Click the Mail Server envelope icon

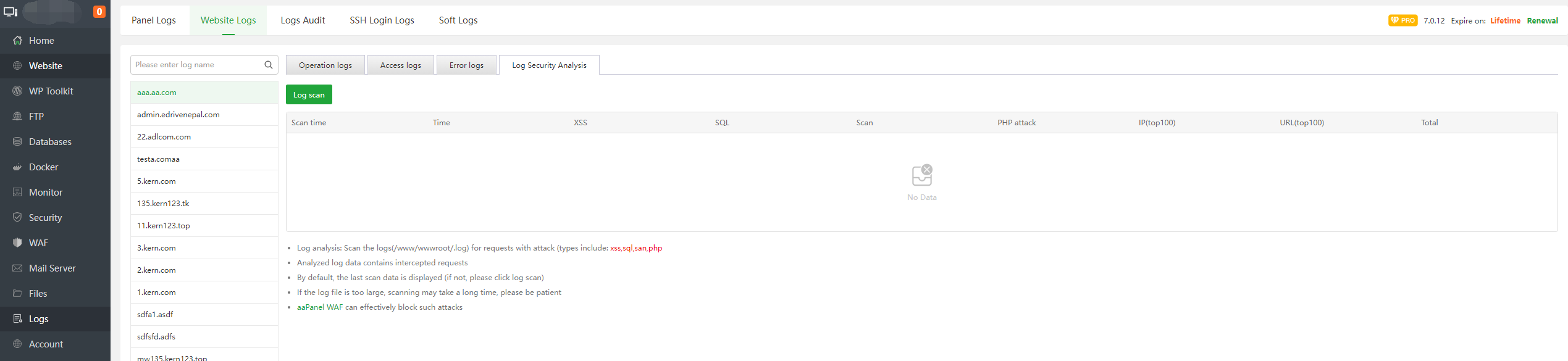tap(17, 268)
